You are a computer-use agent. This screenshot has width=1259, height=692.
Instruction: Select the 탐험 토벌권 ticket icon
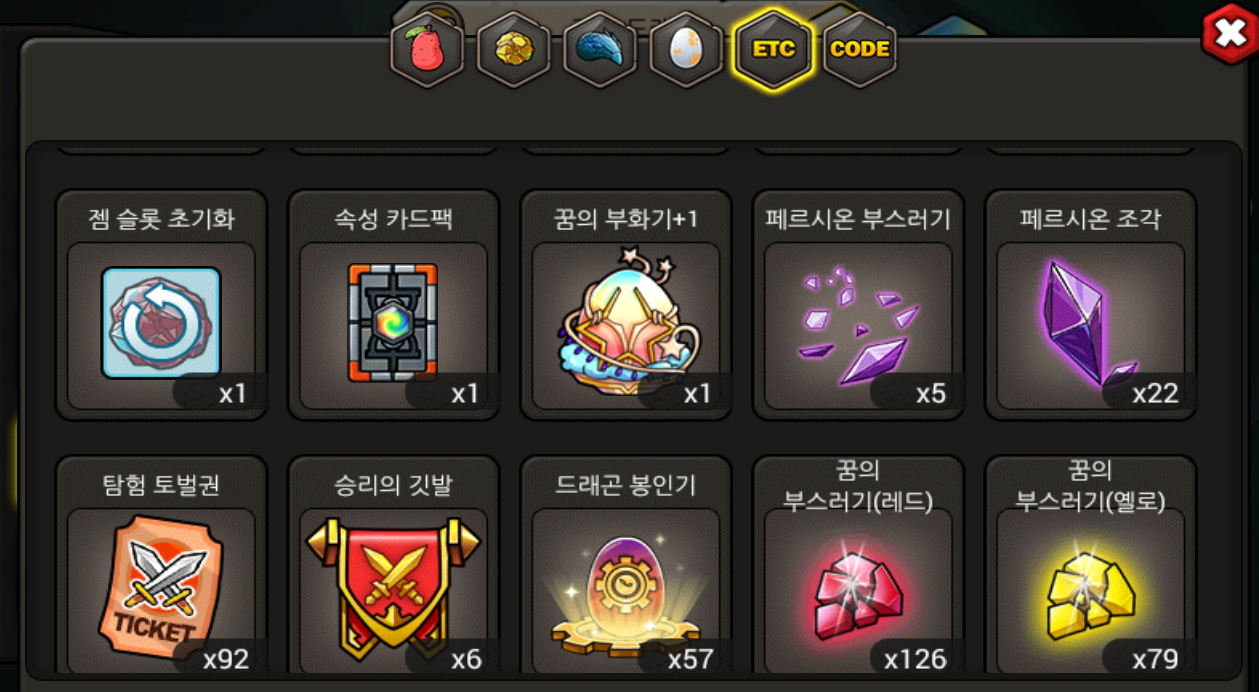click(x=160, y=588)
